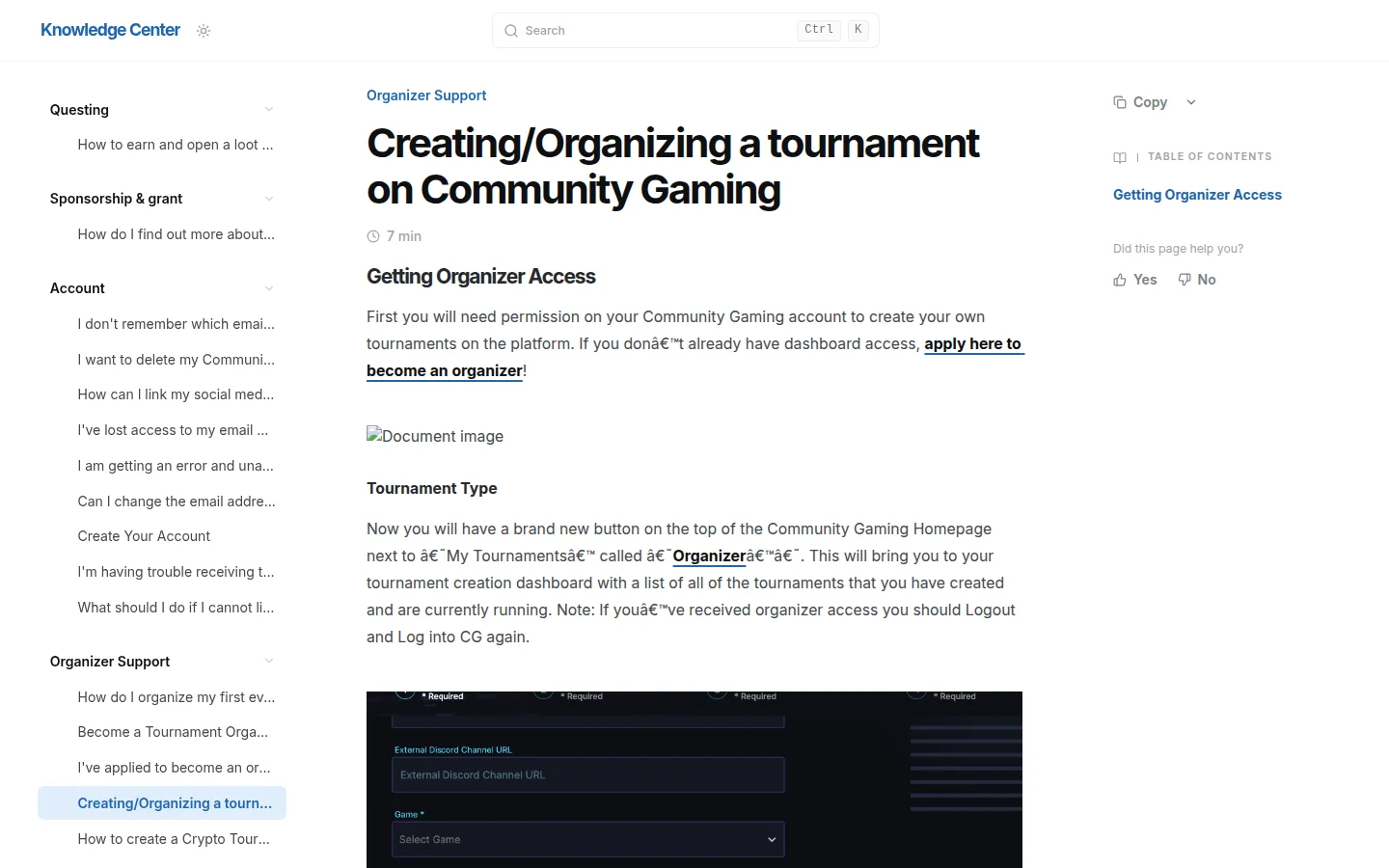
Task: Click the thumbs down No icon
Action: click(x=1185, y=280)
